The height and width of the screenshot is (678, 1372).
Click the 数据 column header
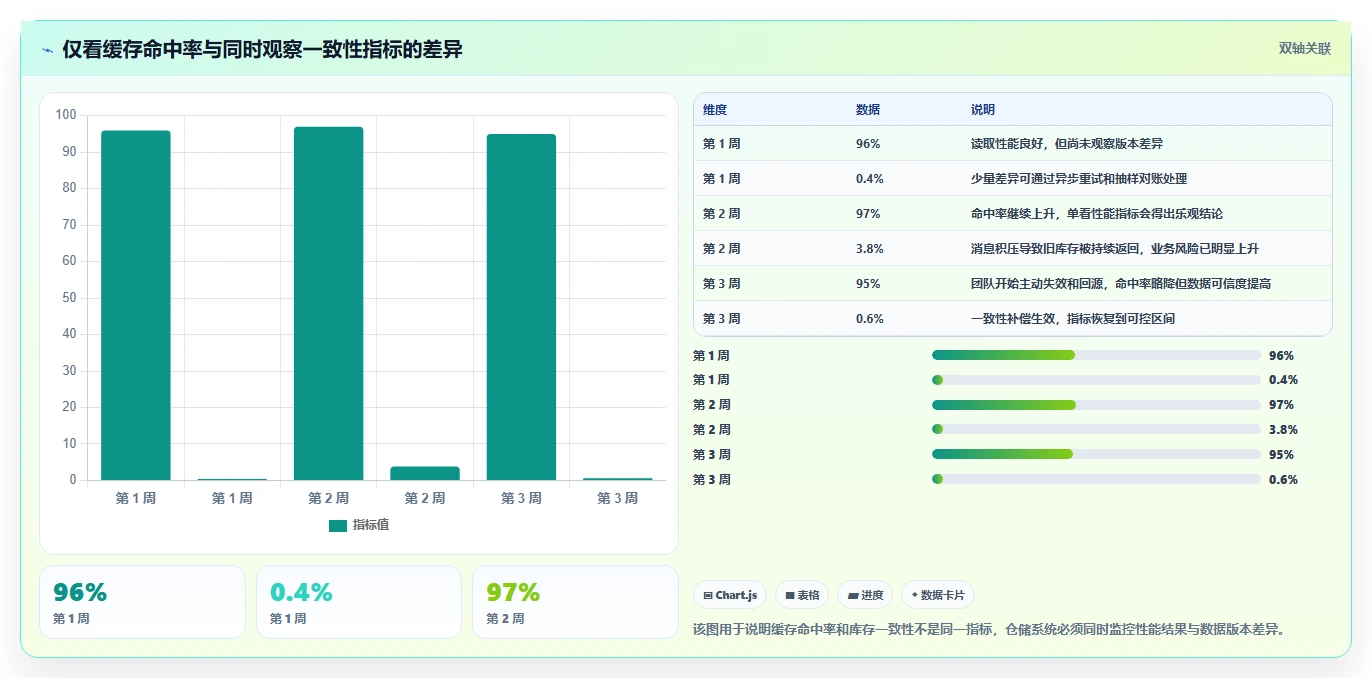[868, 110]
